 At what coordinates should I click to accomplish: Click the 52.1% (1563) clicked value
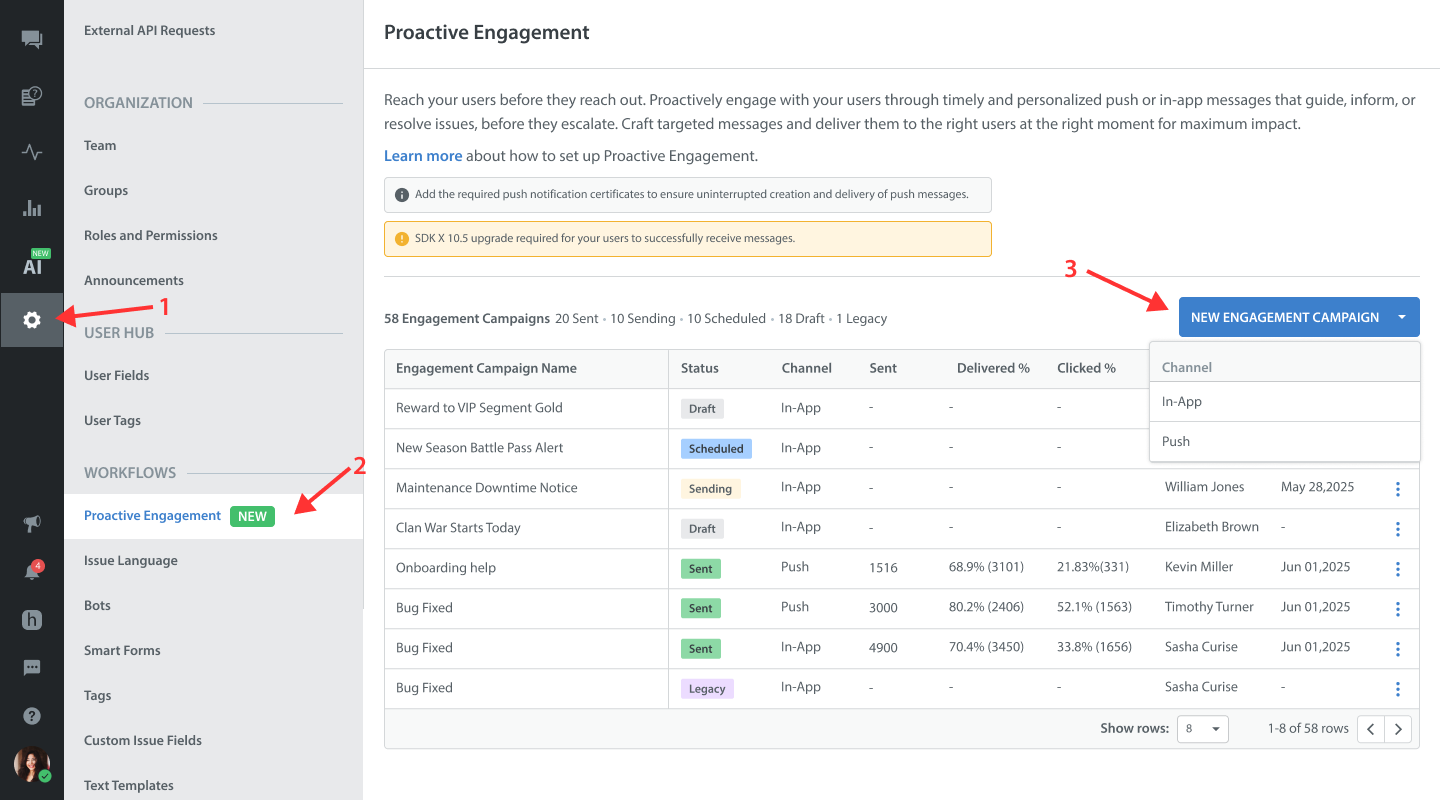[x=1094, y=607]
